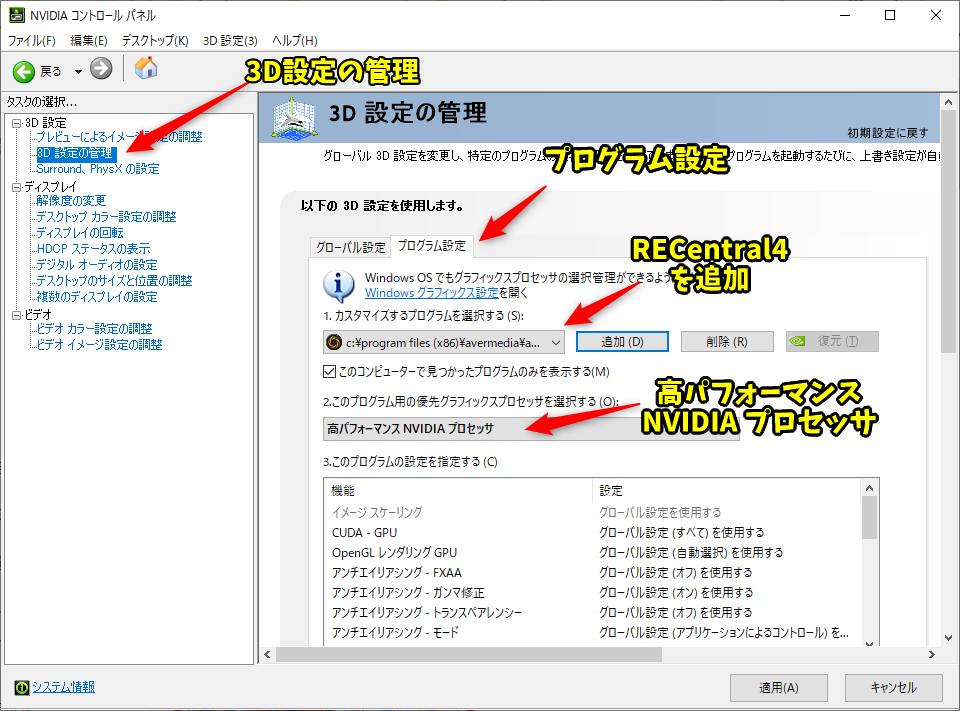Screen dimensions: 960x711
Task: Click the NVIDIA Control Panel title icon
Action: pyautogui.click(x=17, y=15)
